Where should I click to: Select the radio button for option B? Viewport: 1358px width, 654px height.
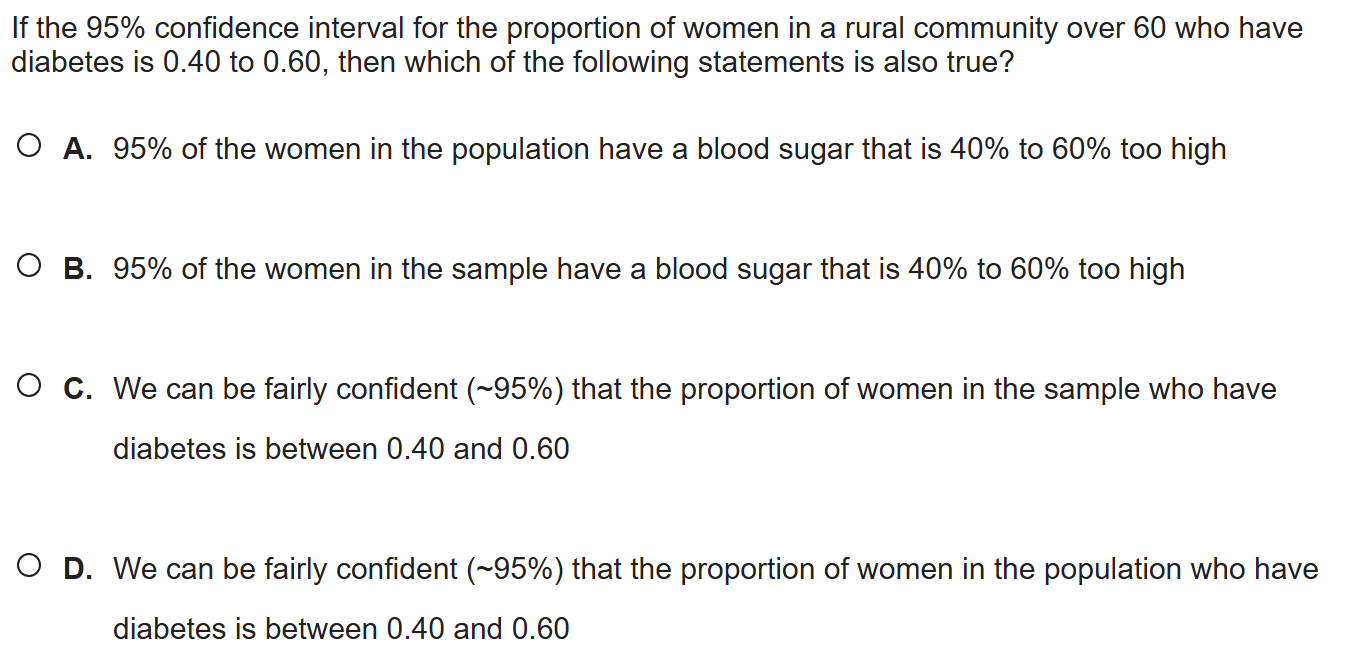pyautogui.click(x=29, y=267)
